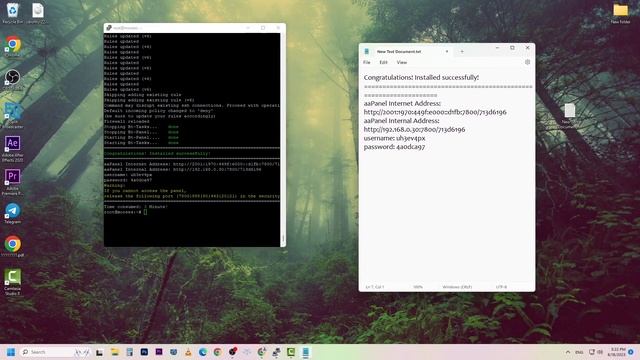Click the taskbar Search box
The height and width of the screenshot is (360, 640).
55,352
